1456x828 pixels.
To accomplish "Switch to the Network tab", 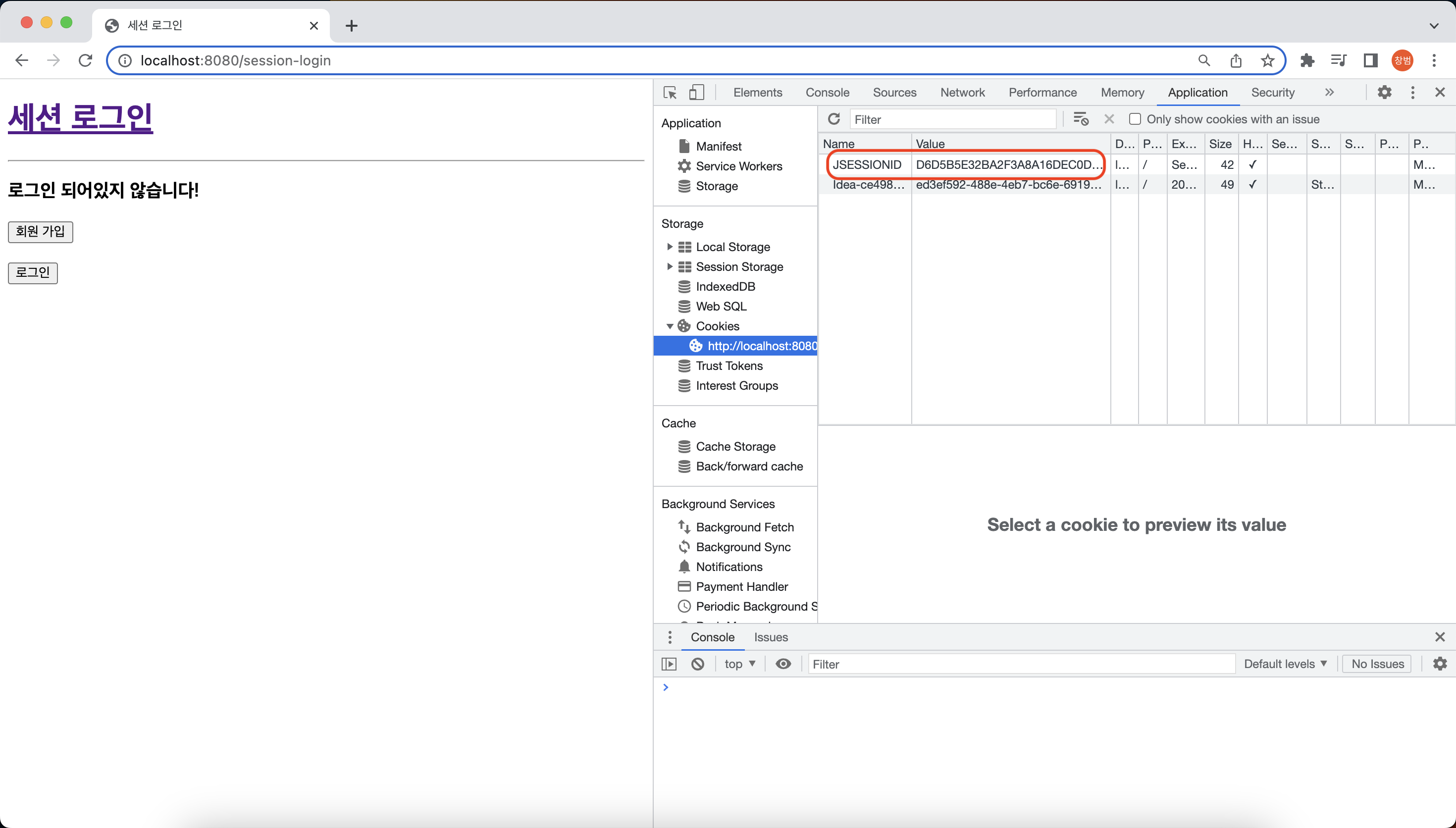I will [962, 92].
